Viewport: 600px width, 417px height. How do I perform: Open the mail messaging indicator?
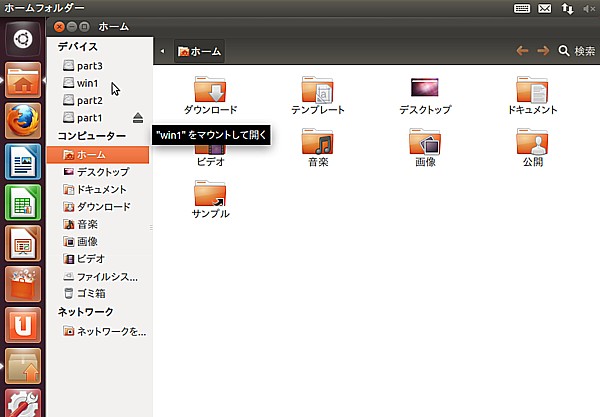click(545, 8)
